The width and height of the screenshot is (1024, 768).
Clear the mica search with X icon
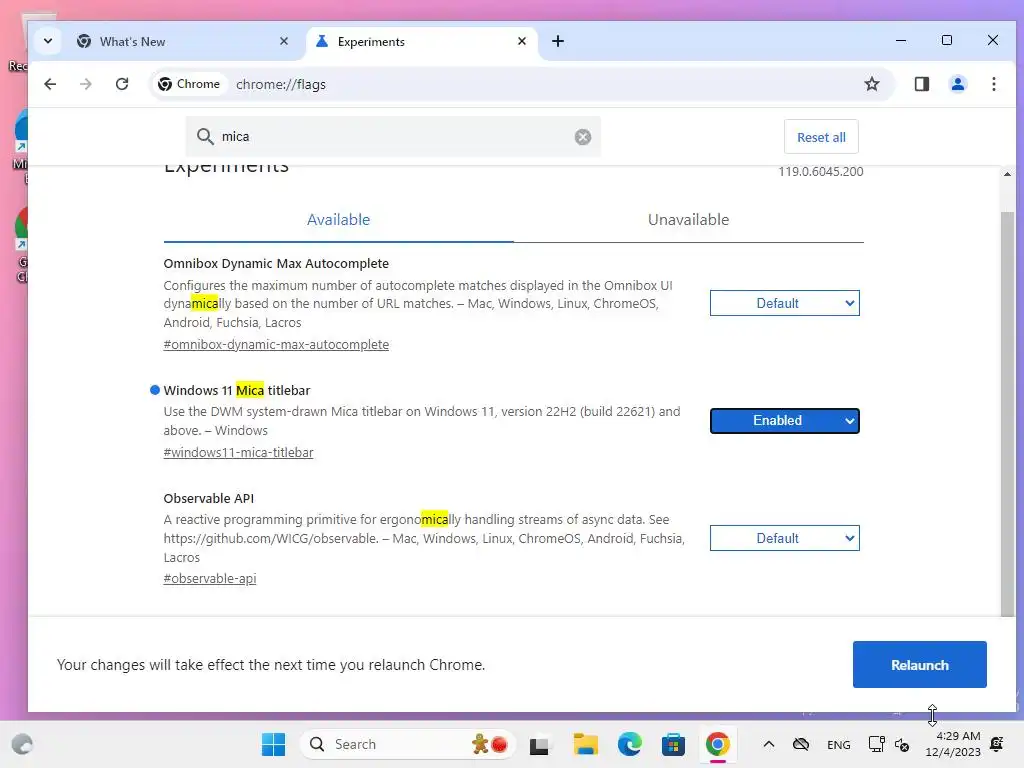pyautogui.click(x=583, y=136)
